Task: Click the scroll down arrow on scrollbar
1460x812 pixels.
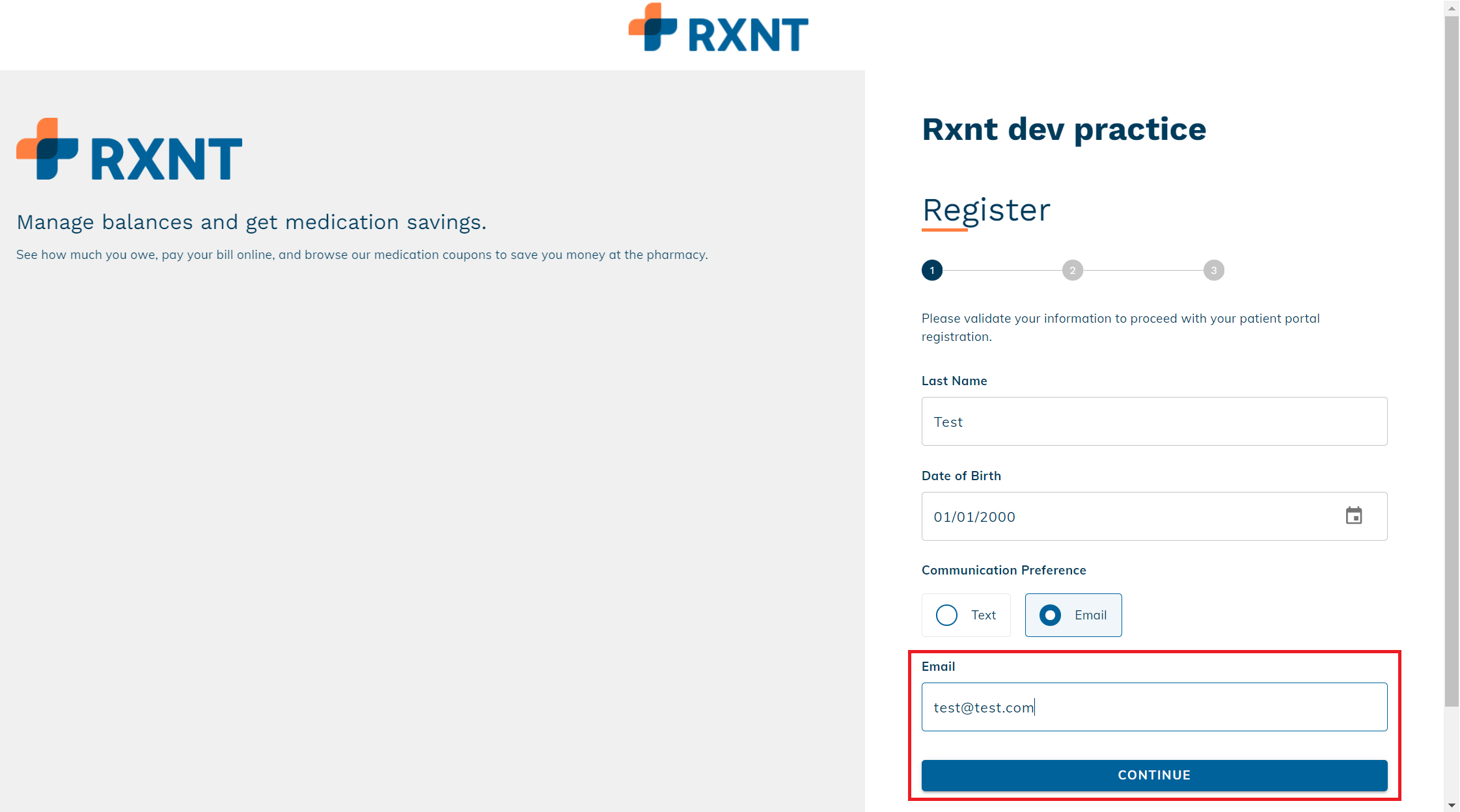Action: click(1452, 805)
